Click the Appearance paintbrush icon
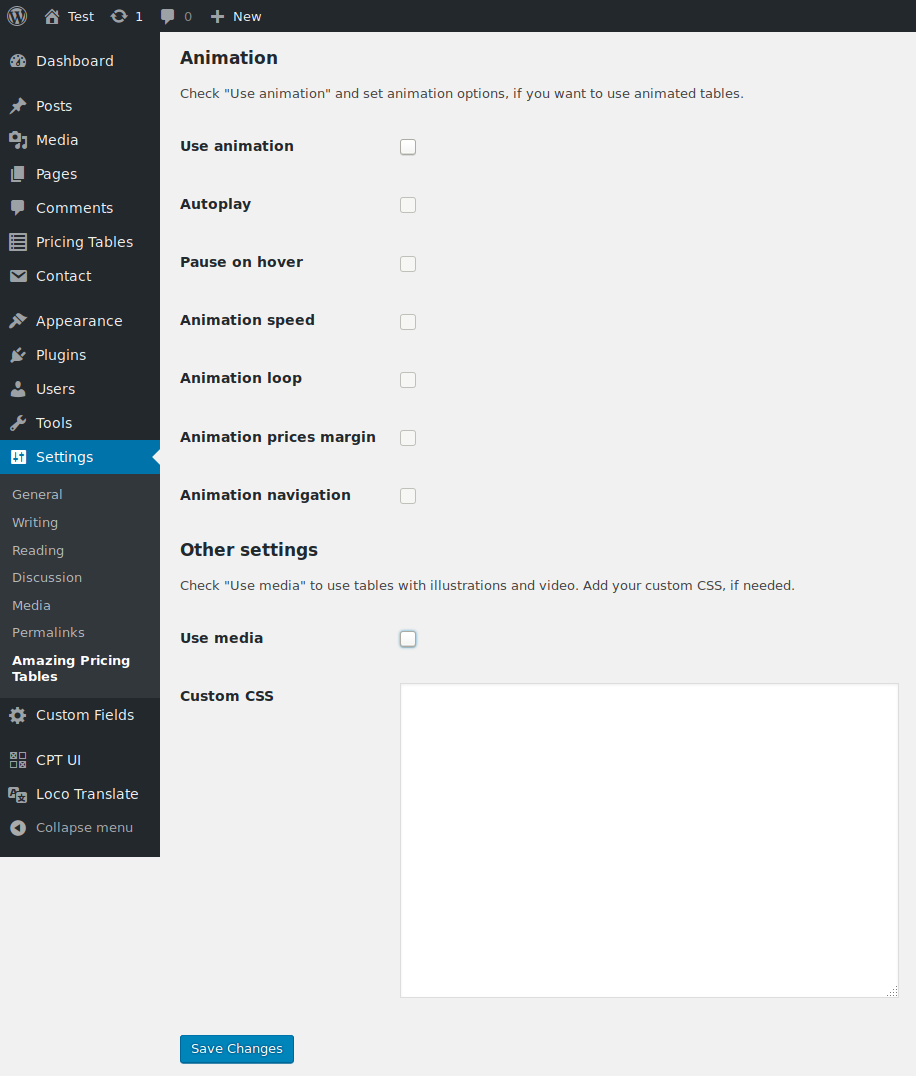The width and height of the screenshot is (916, 1076). point(19,321)
